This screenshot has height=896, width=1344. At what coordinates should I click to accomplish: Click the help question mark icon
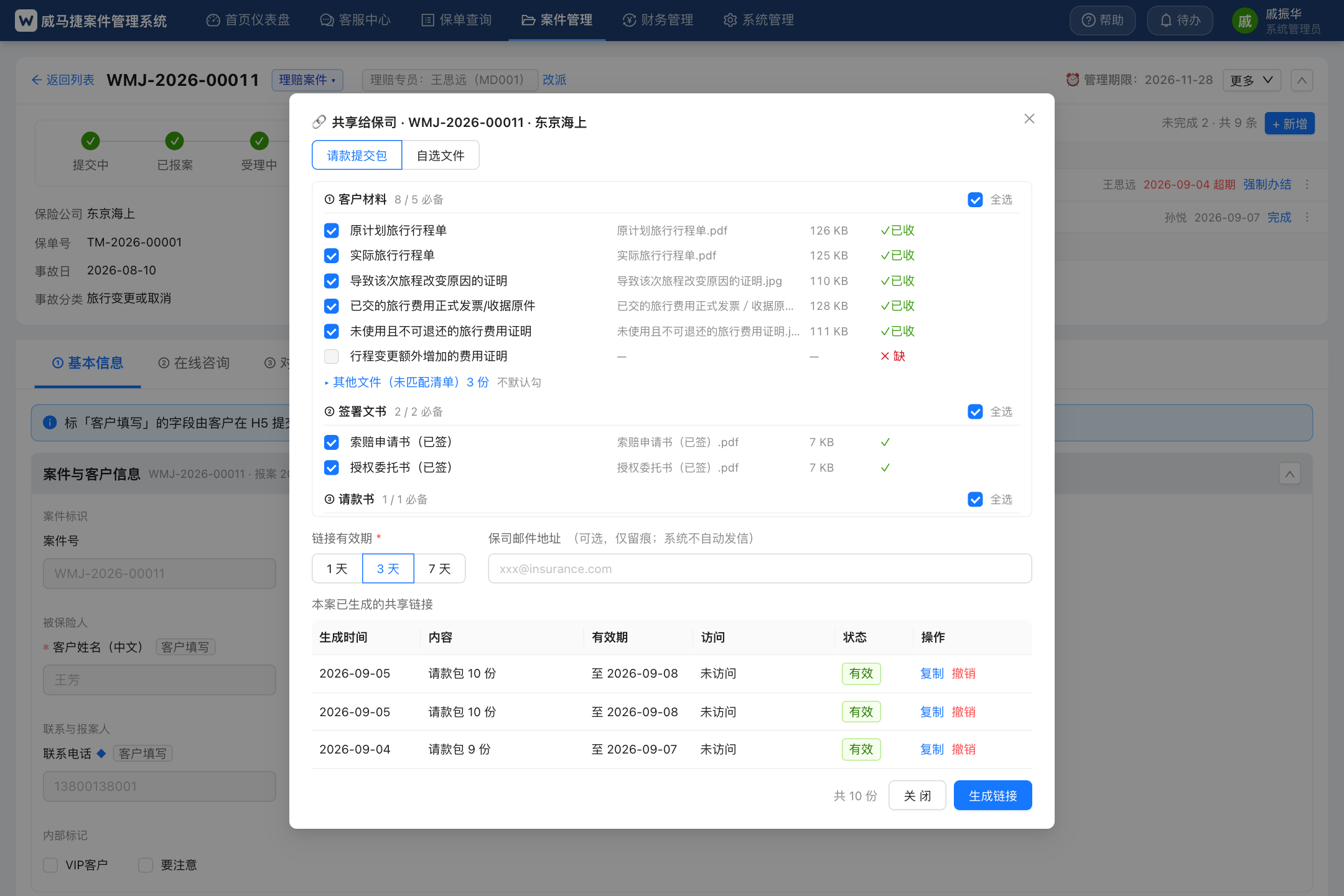(x=1088, y=21)
